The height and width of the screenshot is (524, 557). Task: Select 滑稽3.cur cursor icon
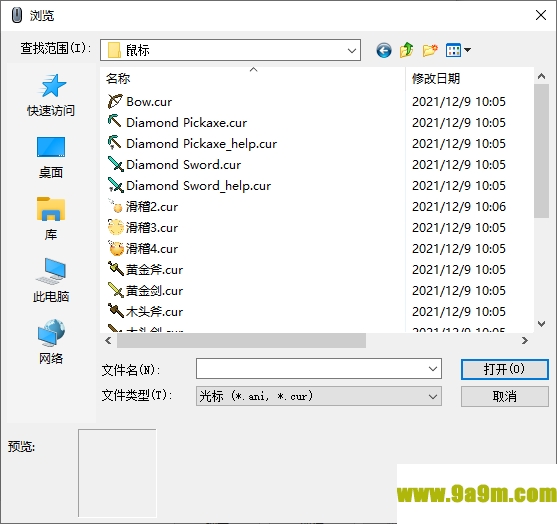[115, 227]
